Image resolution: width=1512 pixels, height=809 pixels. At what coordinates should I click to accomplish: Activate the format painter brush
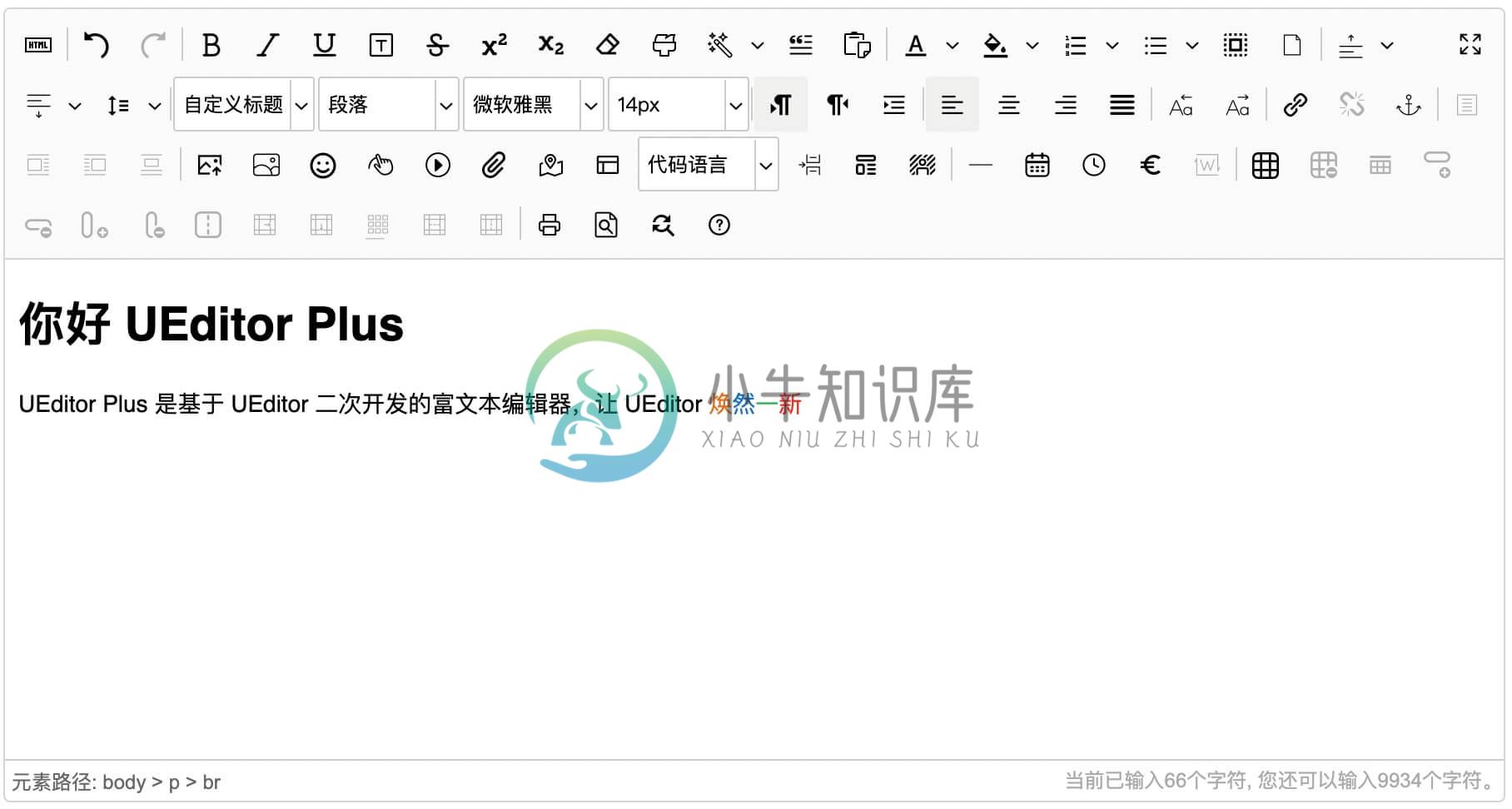[664, 45]
